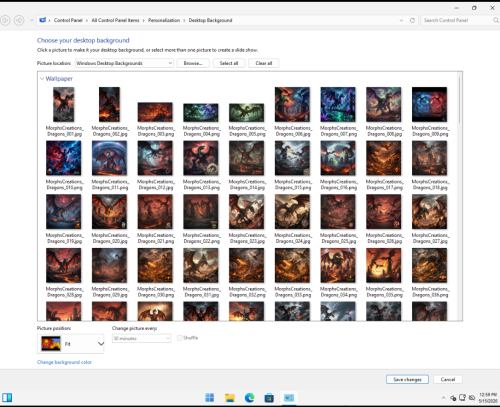Click the Select all button
This screenshot has height=407, width=500.
click(229, 63)
